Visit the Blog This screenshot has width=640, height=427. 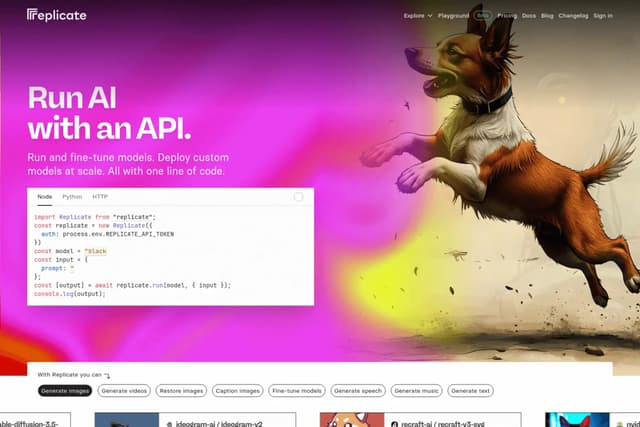click(x=547, y=16)
